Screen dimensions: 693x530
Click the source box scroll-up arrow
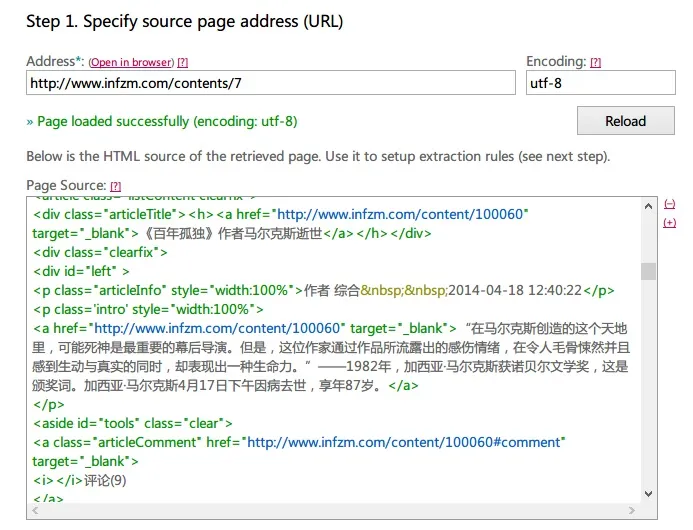coord(648,206)
